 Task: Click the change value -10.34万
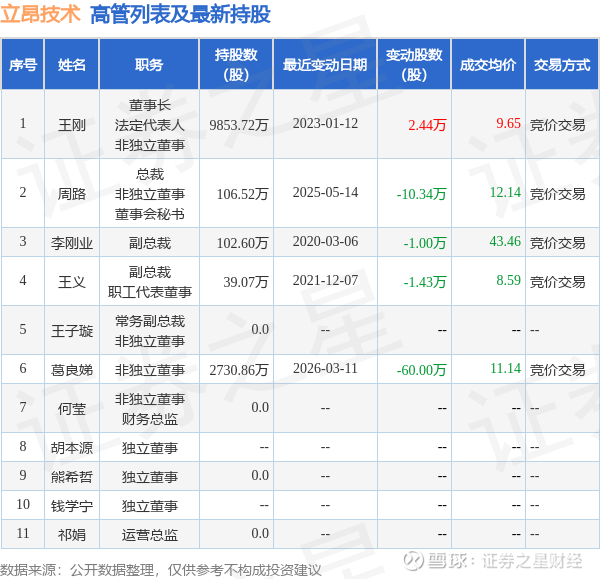tap(422, 194)
